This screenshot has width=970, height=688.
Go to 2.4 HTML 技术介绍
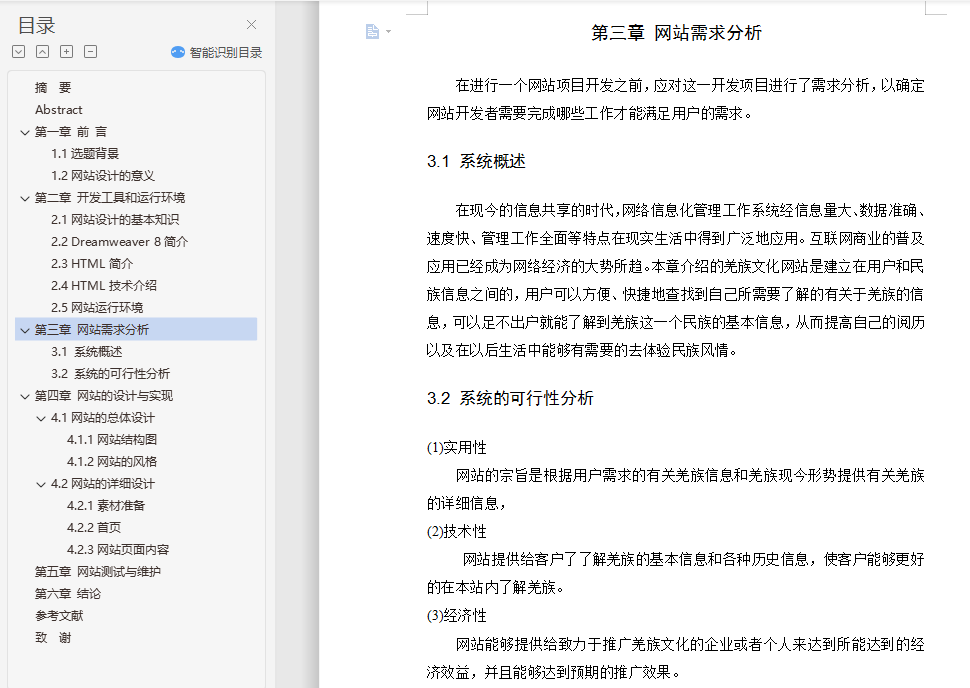pos(104,285)
